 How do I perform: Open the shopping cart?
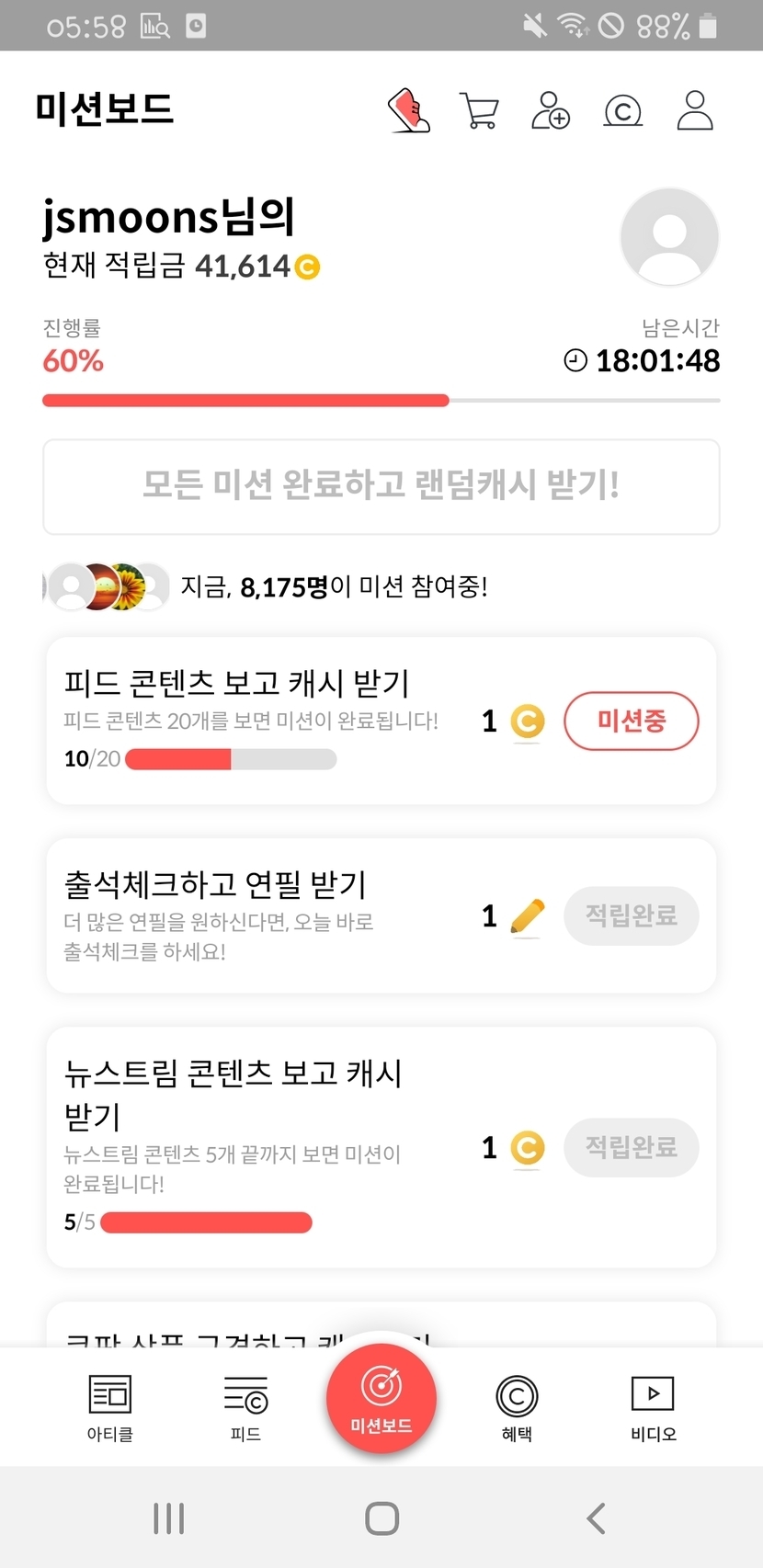click(x=479, y=111)
